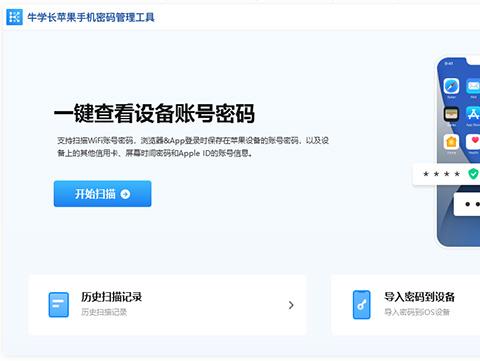Viewport: 480px width, 361px height.
Task: Click the 导入密码到iOS设备 subtitle text
Action: [417, 312]
